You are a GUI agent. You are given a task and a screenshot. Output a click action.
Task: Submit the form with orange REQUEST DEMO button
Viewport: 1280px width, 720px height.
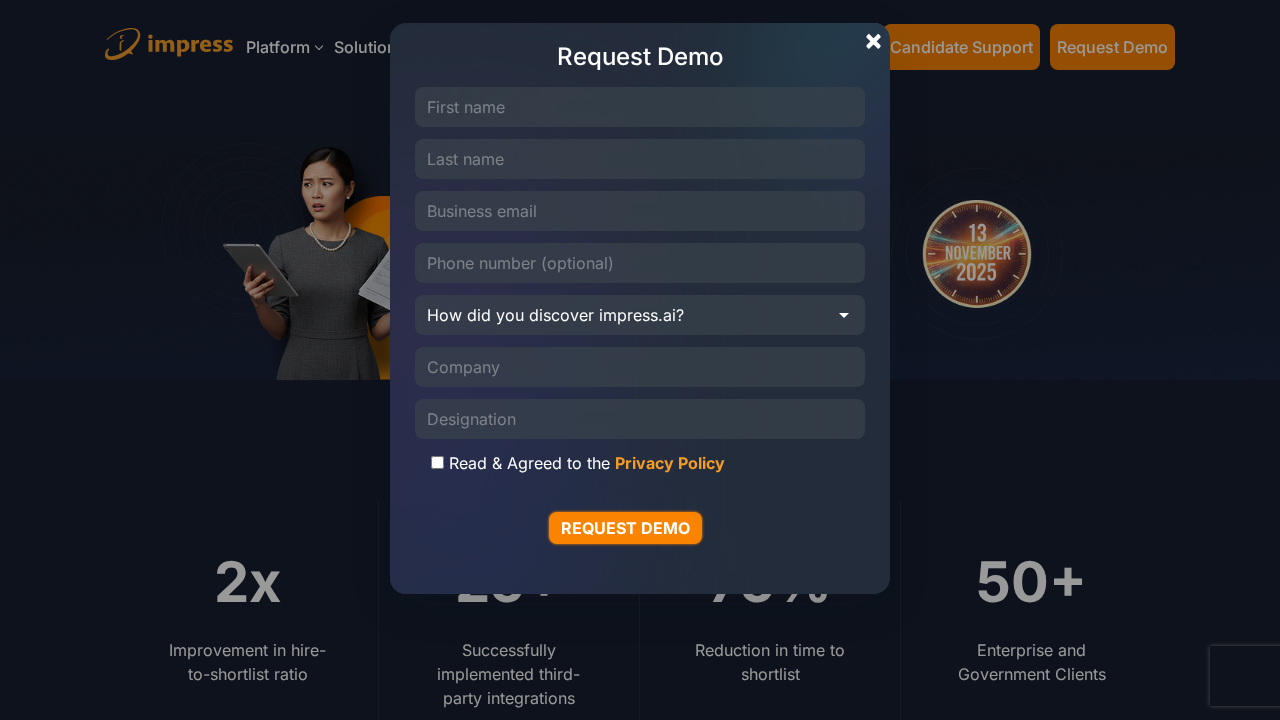pos(625,528)
